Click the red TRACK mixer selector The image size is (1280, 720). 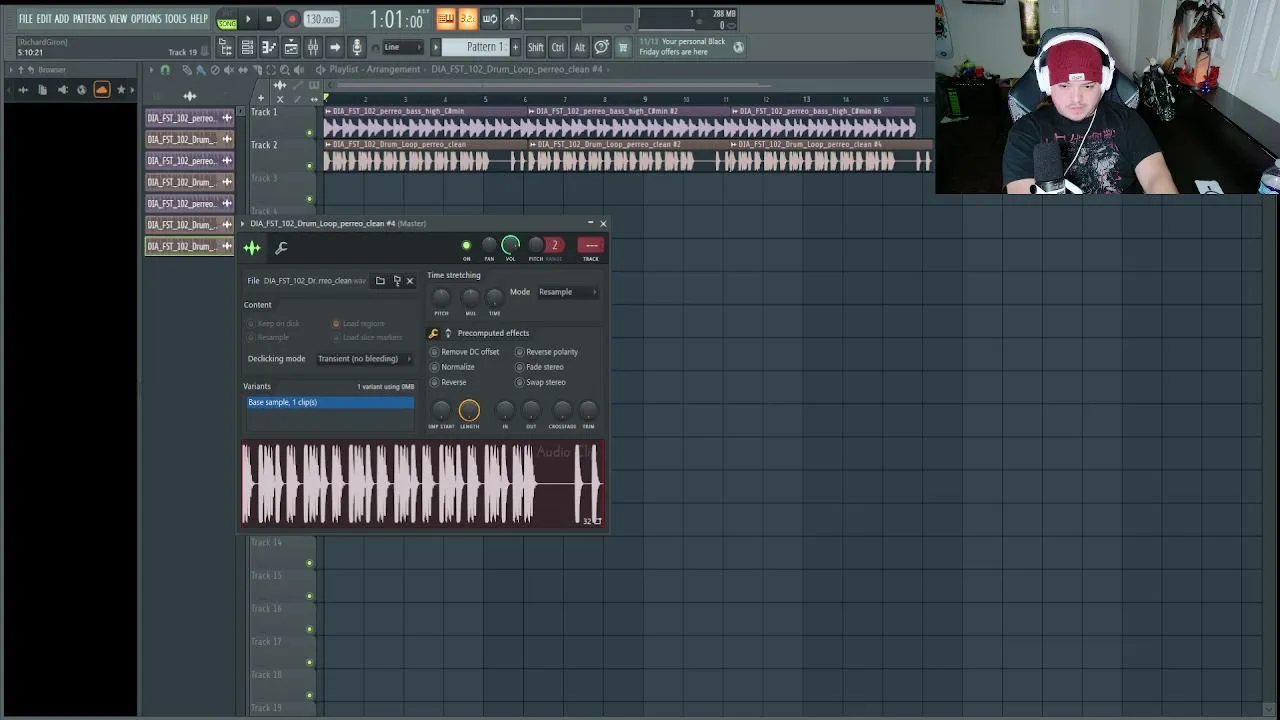pos(591,245)
